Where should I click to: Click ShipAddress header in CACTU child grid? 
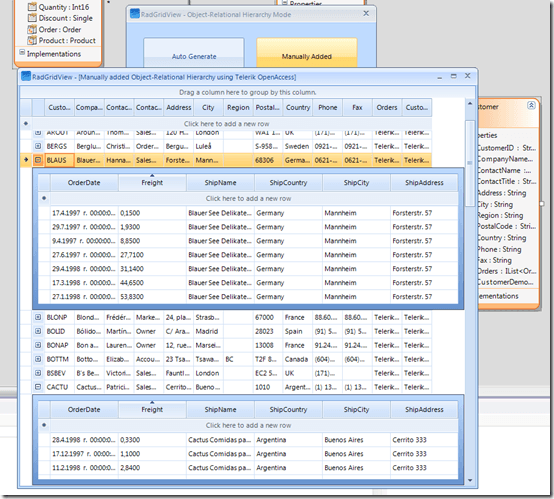(x=424, y=410)
